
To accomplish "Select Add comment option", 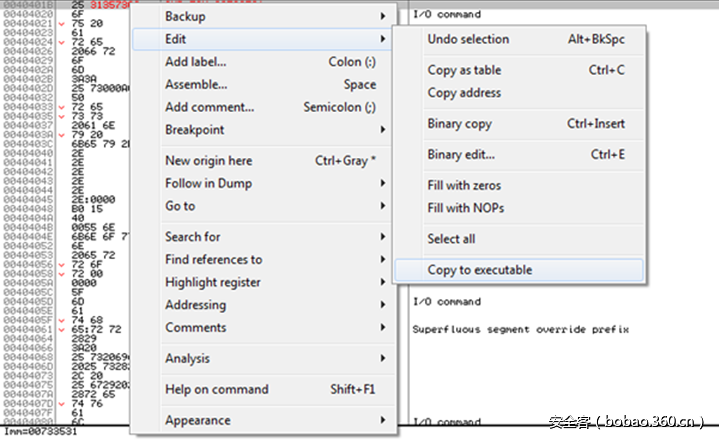I will (x=209, y=107).
